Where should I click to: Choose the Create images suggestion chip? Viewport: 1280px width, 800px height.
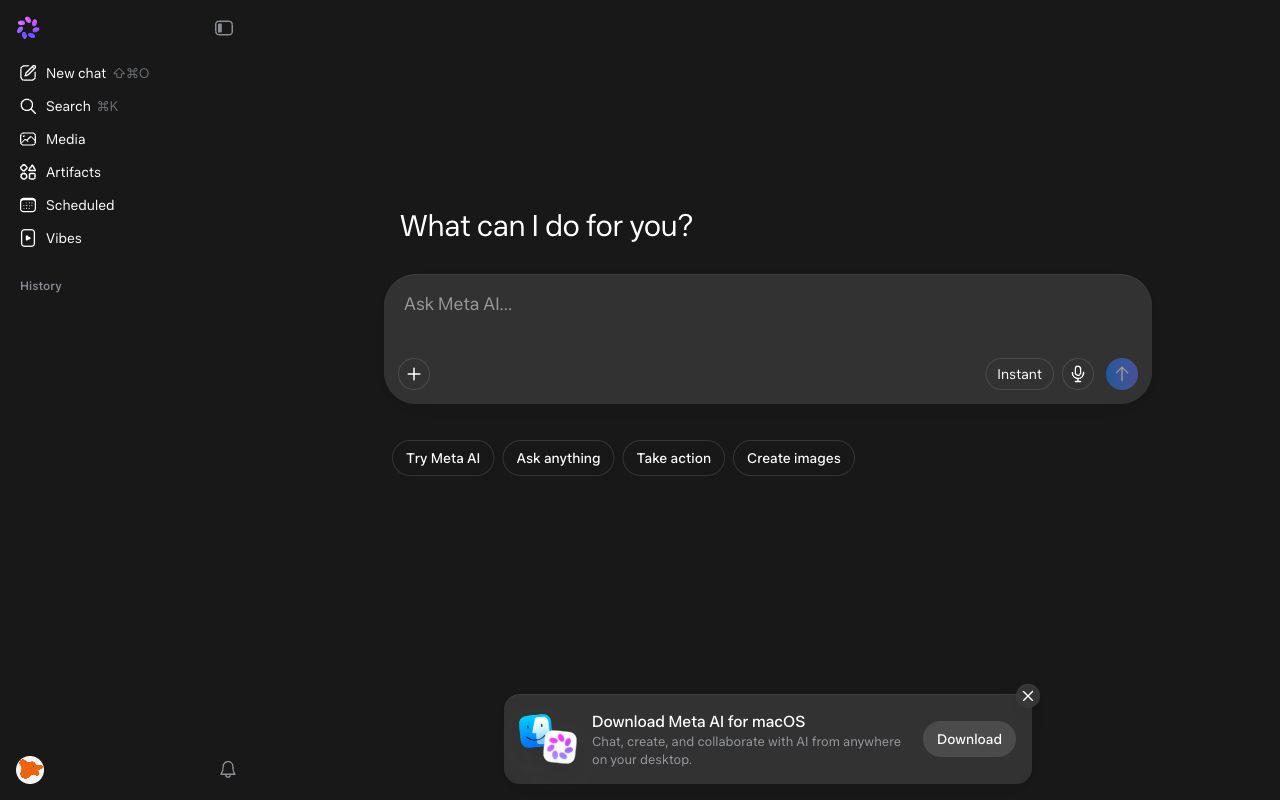click(x=794, y=458)
